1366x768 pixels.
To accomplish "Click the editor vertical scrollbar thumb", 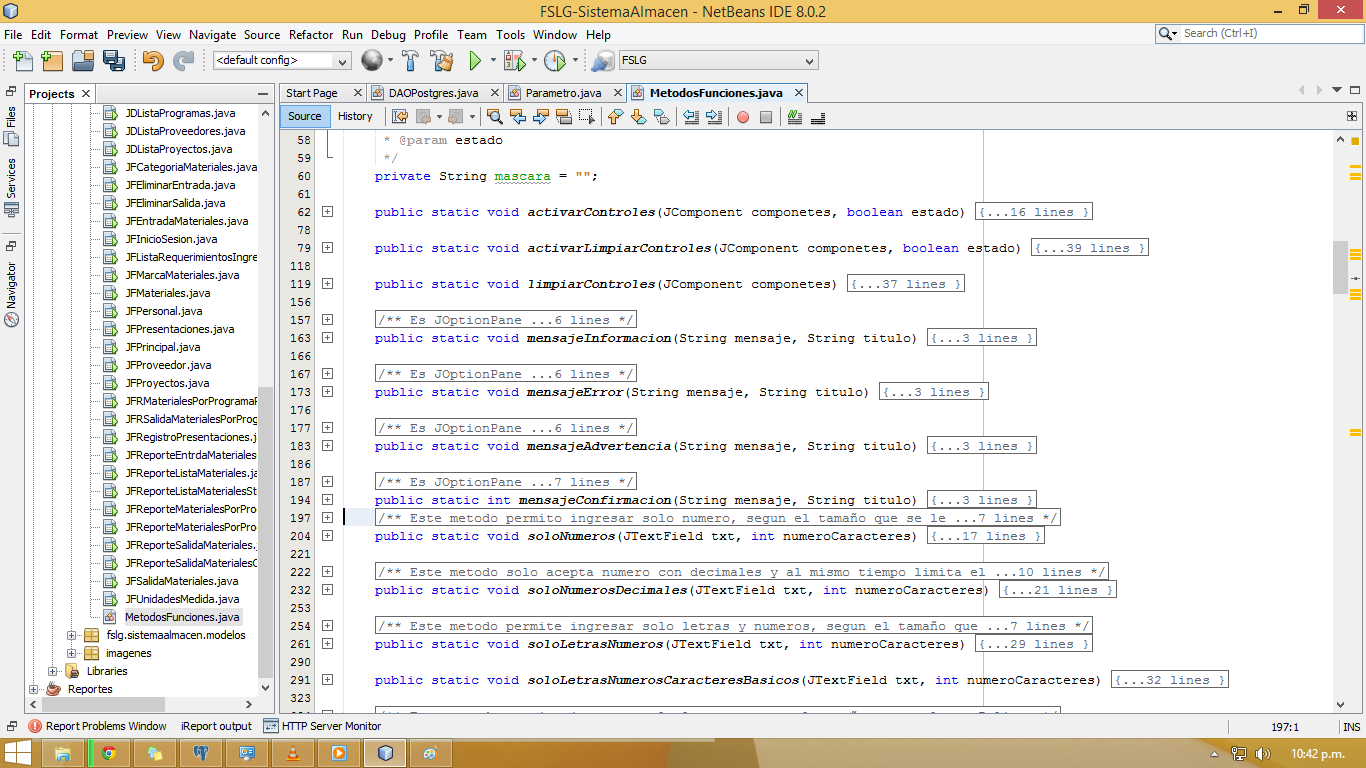I will (1340, 267).
